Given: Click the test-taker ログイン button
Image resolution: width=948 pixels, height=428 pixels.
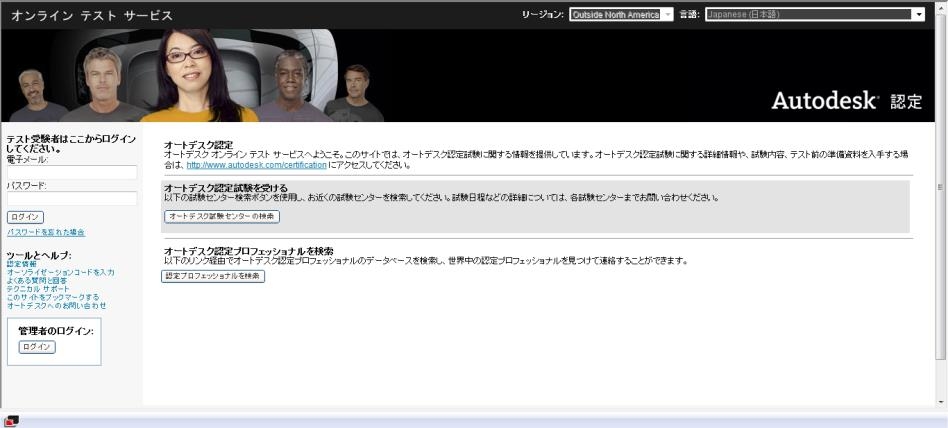Looking at the screenshot, I should pos(25,217).
